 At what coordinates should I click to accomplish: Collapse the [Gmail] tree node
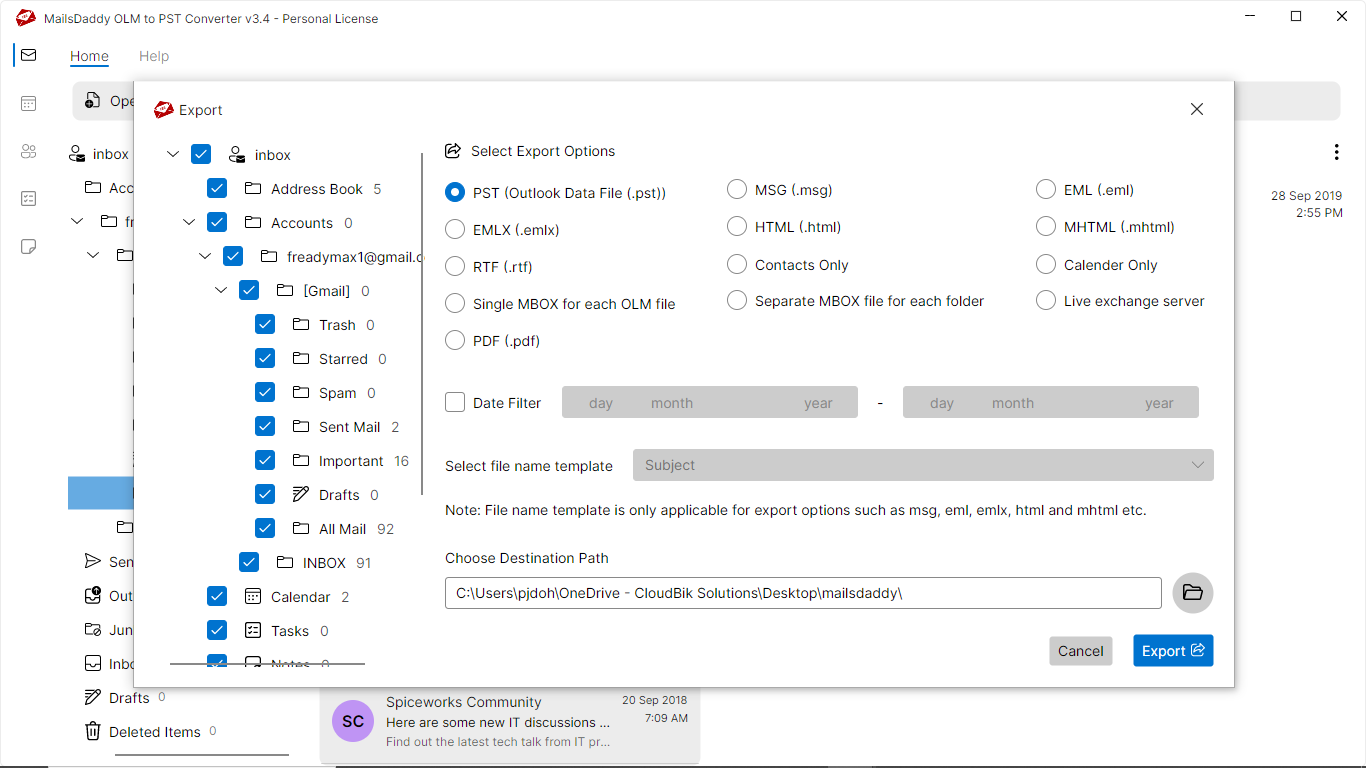click(221, 291)
